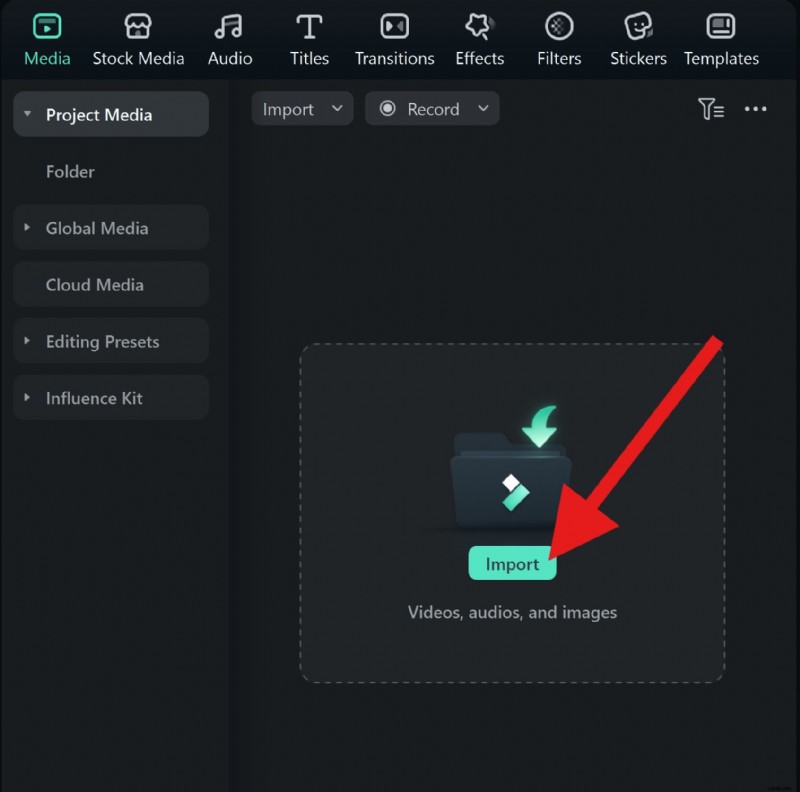Click the Stickers face icon
Image resolution: width=800 pixels, height=792 pixels.
coord(637,26)
